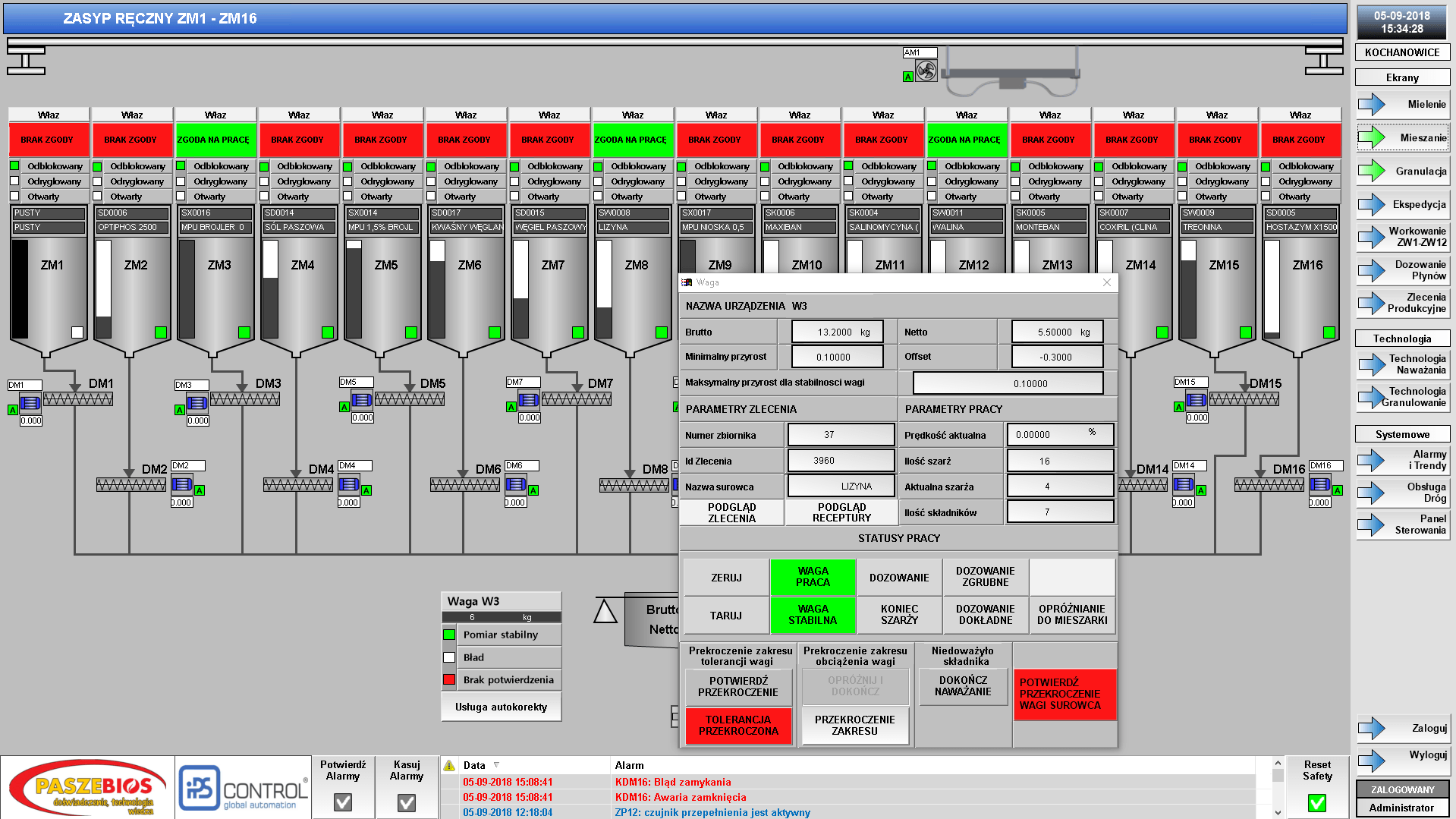1456x819 pixels.
Task: Toggle ZM1 Odblokowany checkbox
Action: click(14, 166)
